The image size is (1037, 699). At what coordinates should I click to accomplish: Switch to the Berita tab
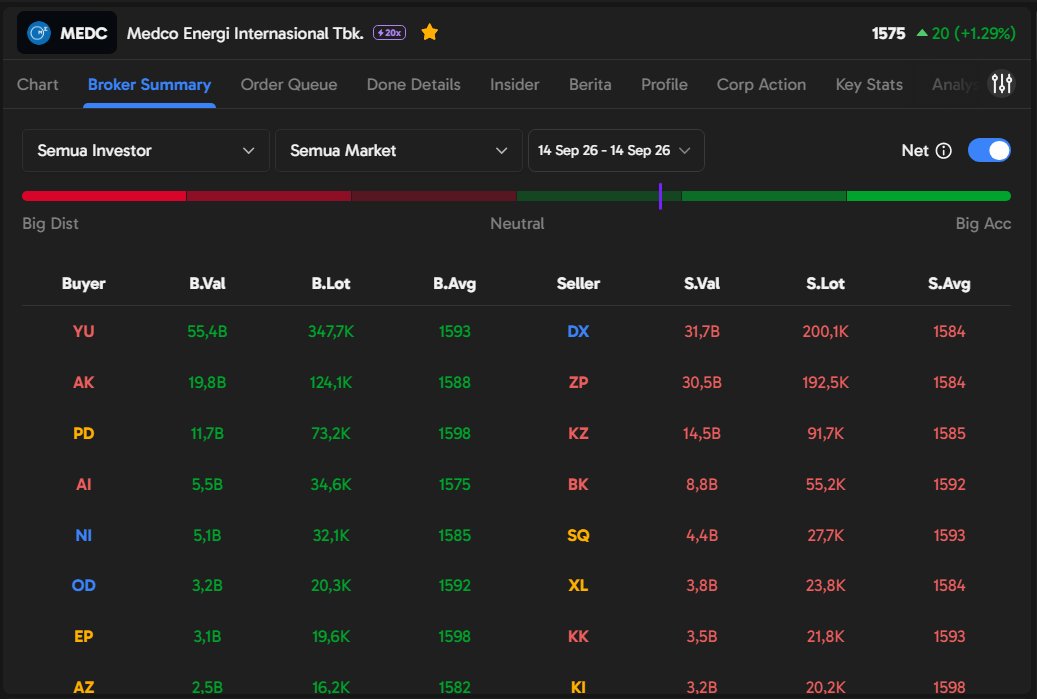590,85
